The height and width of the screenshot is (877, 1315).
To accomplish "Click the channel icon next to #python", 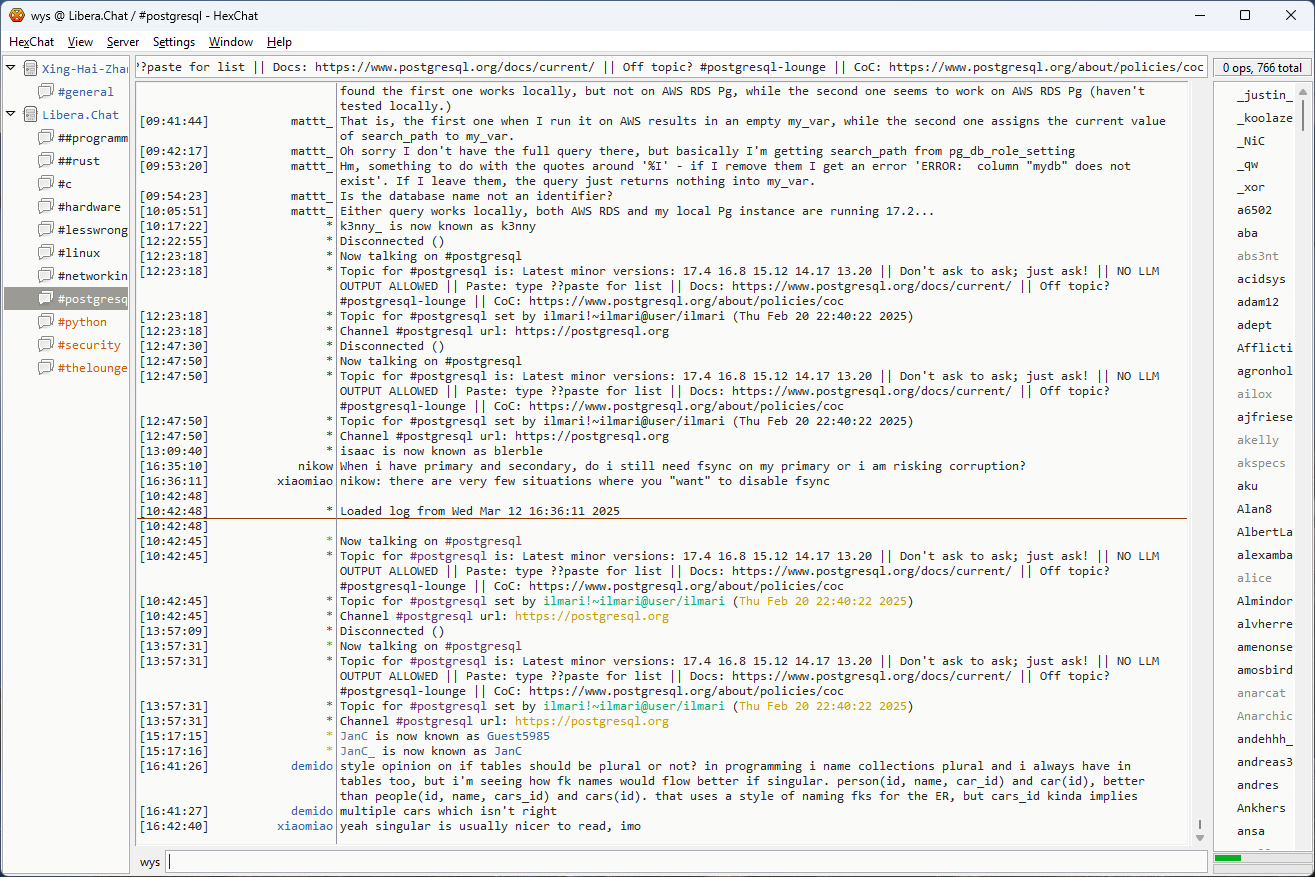I will 46,322.
